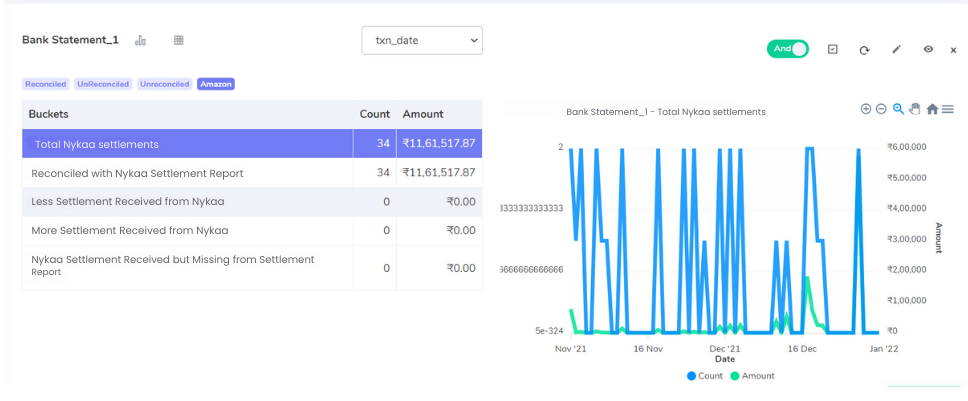
Task: Refresh the Bank Statement_1 widget
Action: (x=864, y=50)
